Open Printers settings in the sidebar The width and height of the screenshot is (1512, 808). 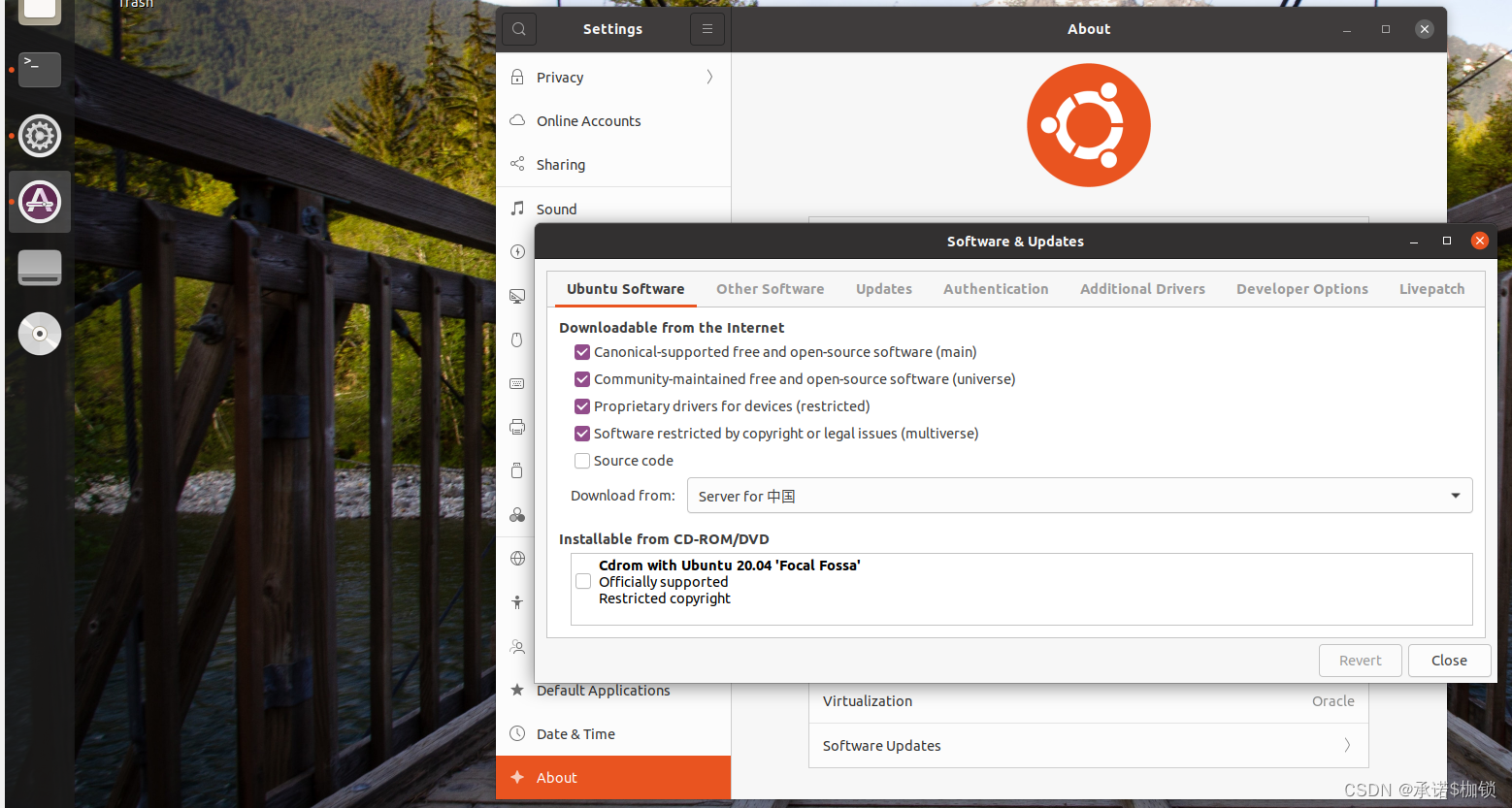tap(516, 427)
